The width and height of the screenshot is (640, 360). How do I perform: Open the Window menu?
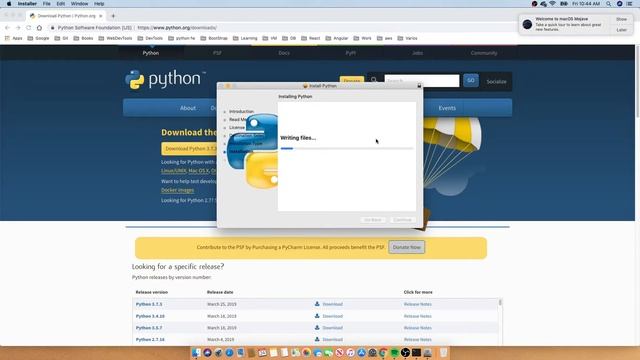pyautogui.click(x=79, y=4)
